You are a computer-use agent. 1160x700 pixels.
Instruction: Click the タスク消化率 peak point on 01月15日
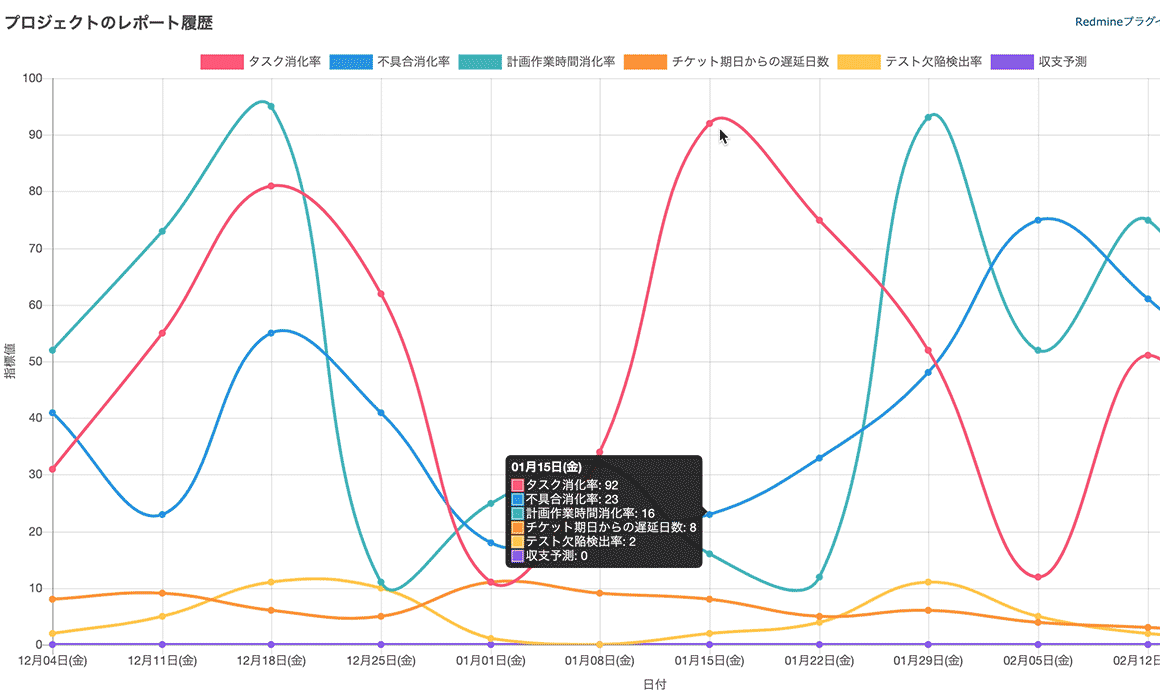[x=709, y=124]
